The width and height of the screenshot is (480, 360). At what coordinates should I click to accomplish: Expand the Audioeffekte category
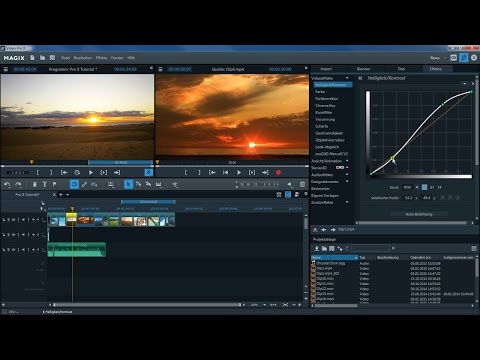347,175
